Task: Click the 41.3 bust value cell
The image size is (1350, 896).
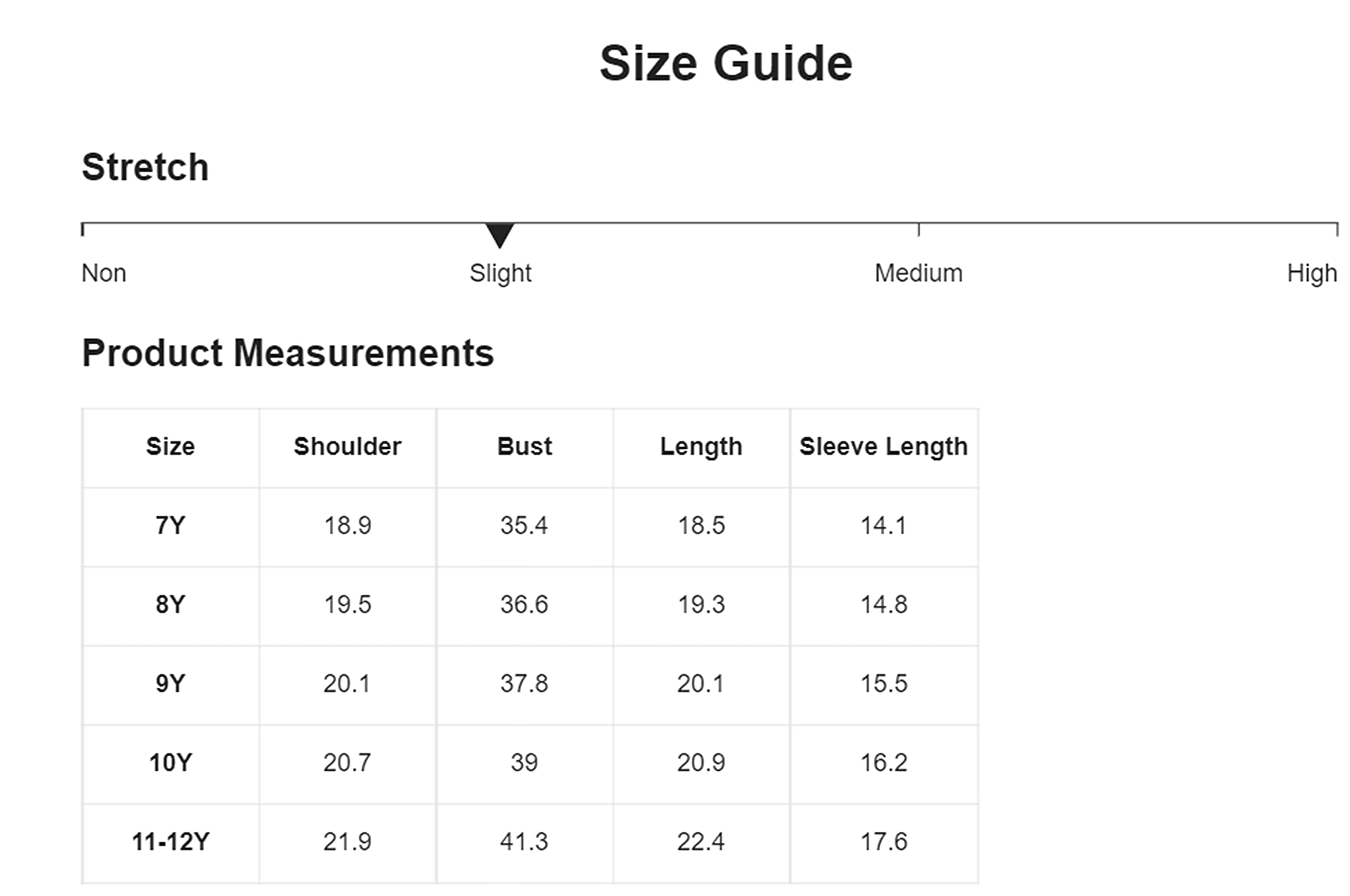Action: pyautogui.click(x=525, y=843)
